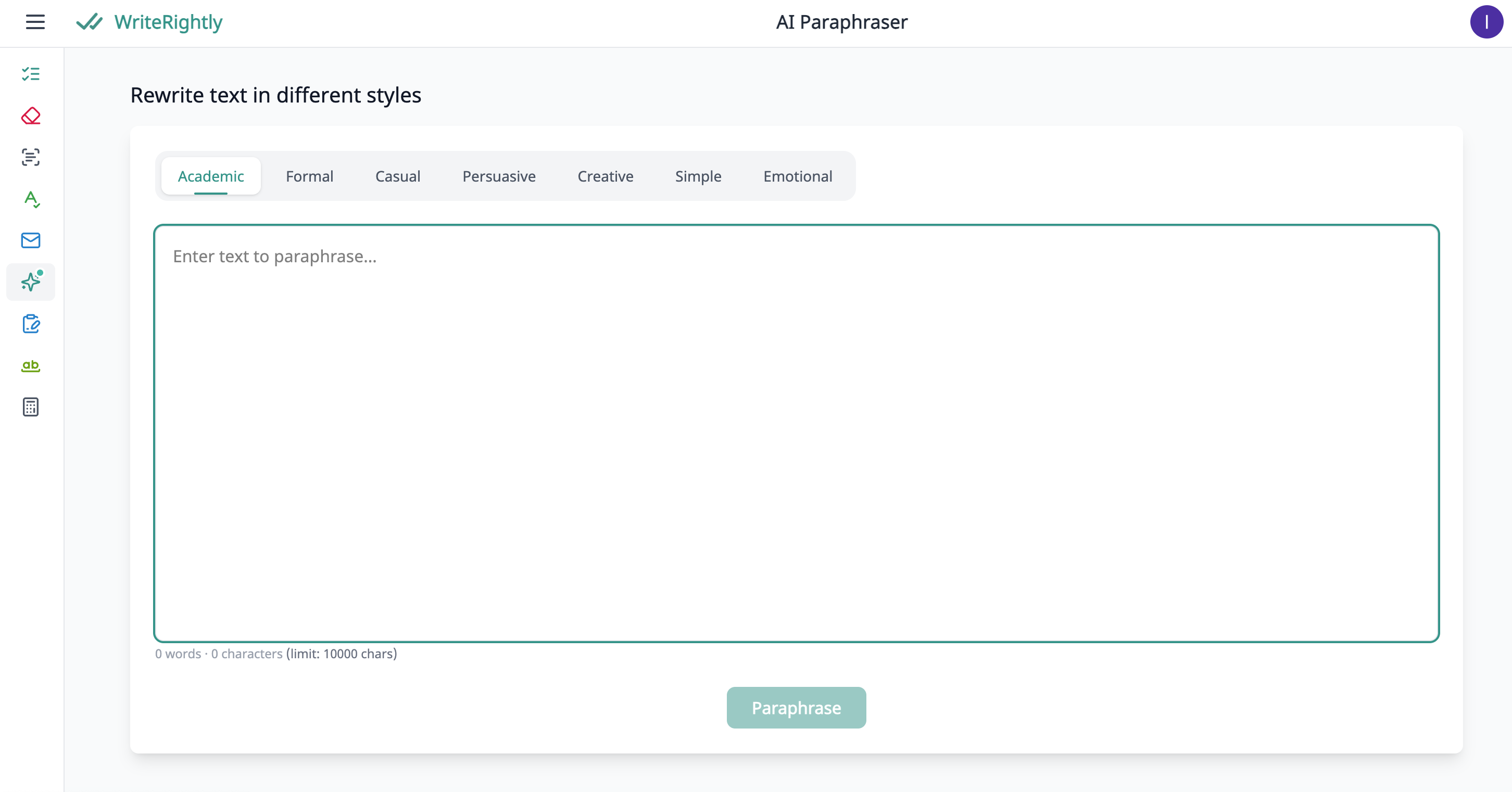Open the text scan summarizer icon
The width and height of the screenshot is (1512, 792).
[x=31, y=157]
